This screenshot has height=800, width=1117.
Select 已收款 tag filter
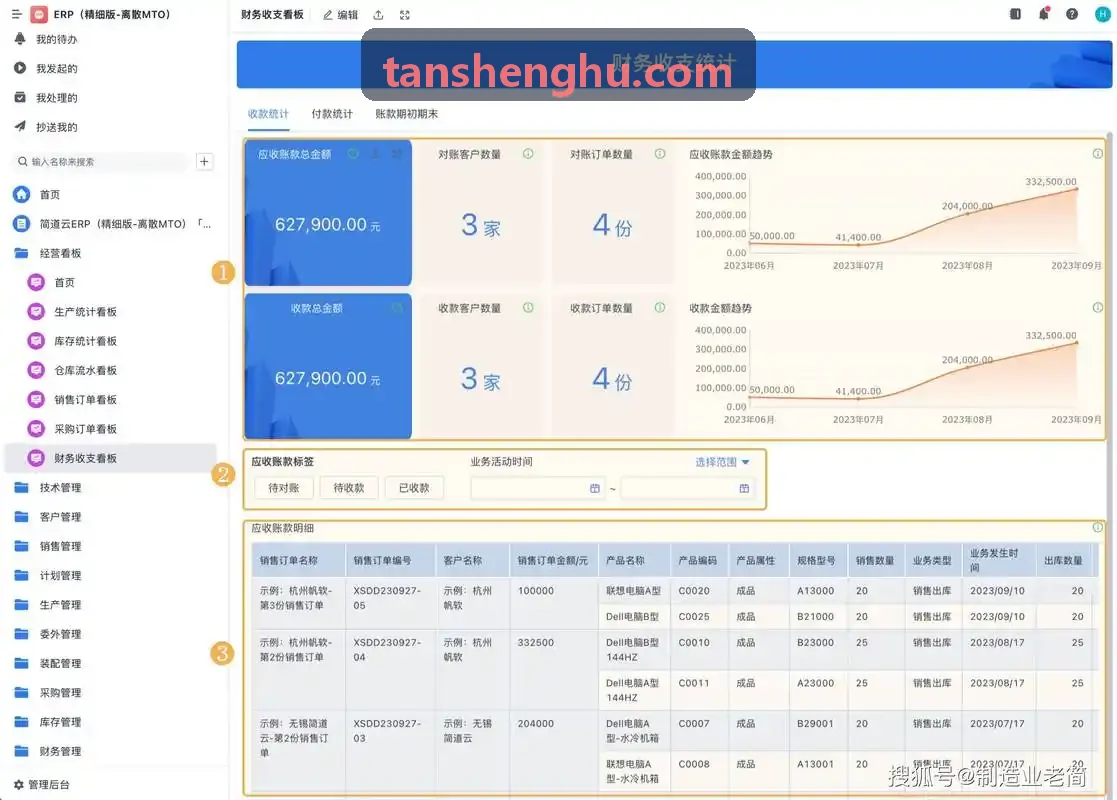pos(414,488)
